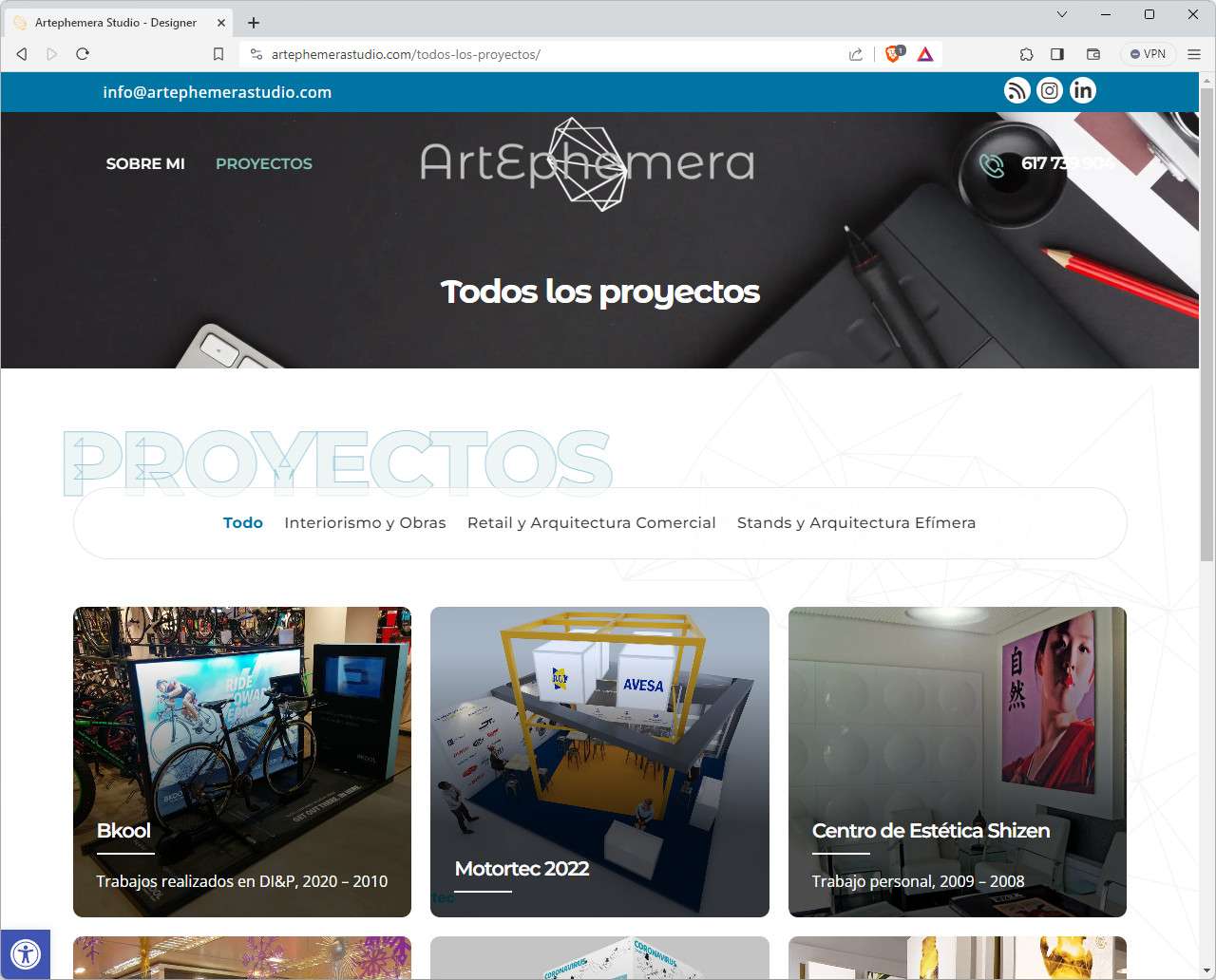Screen dimensions: 1216x980
Task: Click the accessibility widget icon
Action: [26, 954]
